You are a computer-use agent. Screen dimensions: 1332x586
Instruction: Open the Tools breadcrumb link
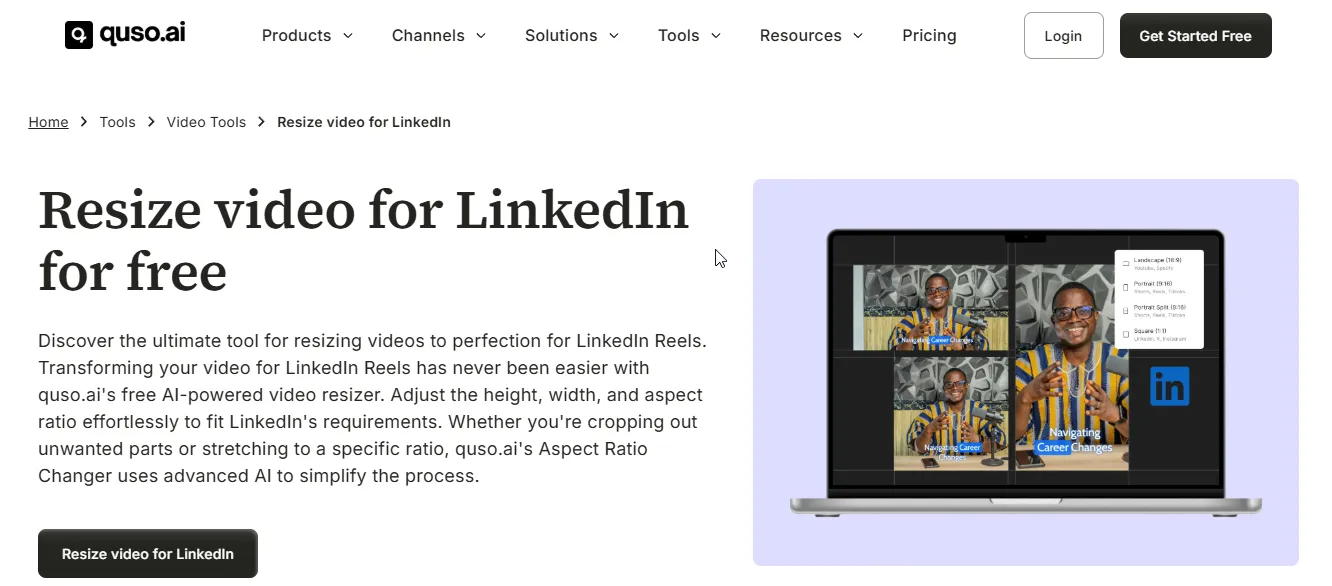point(117,122)
